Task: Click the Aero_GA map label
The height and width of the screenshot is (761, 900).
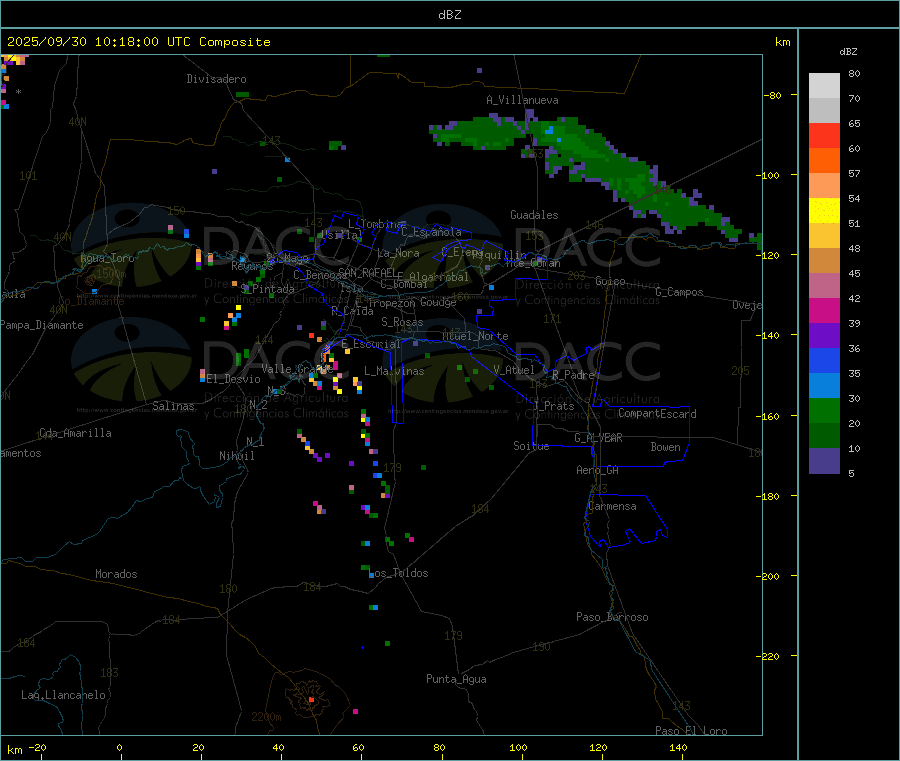Action: [598, 470]
